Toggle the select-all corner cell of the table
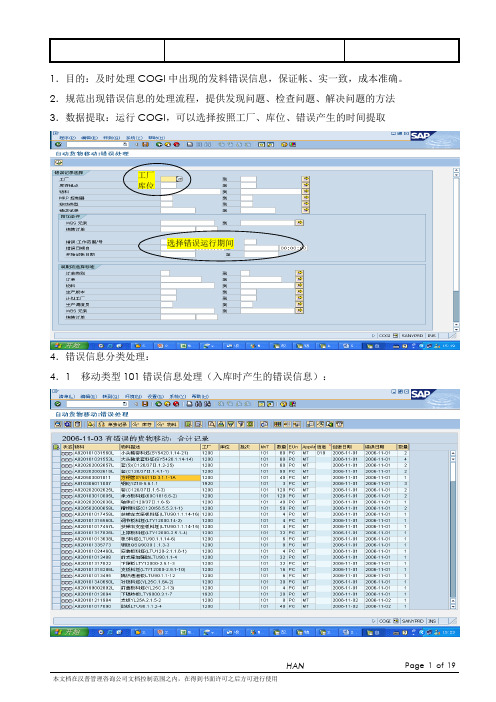This screenshot has height=702, width=496. tap(56, 447)
